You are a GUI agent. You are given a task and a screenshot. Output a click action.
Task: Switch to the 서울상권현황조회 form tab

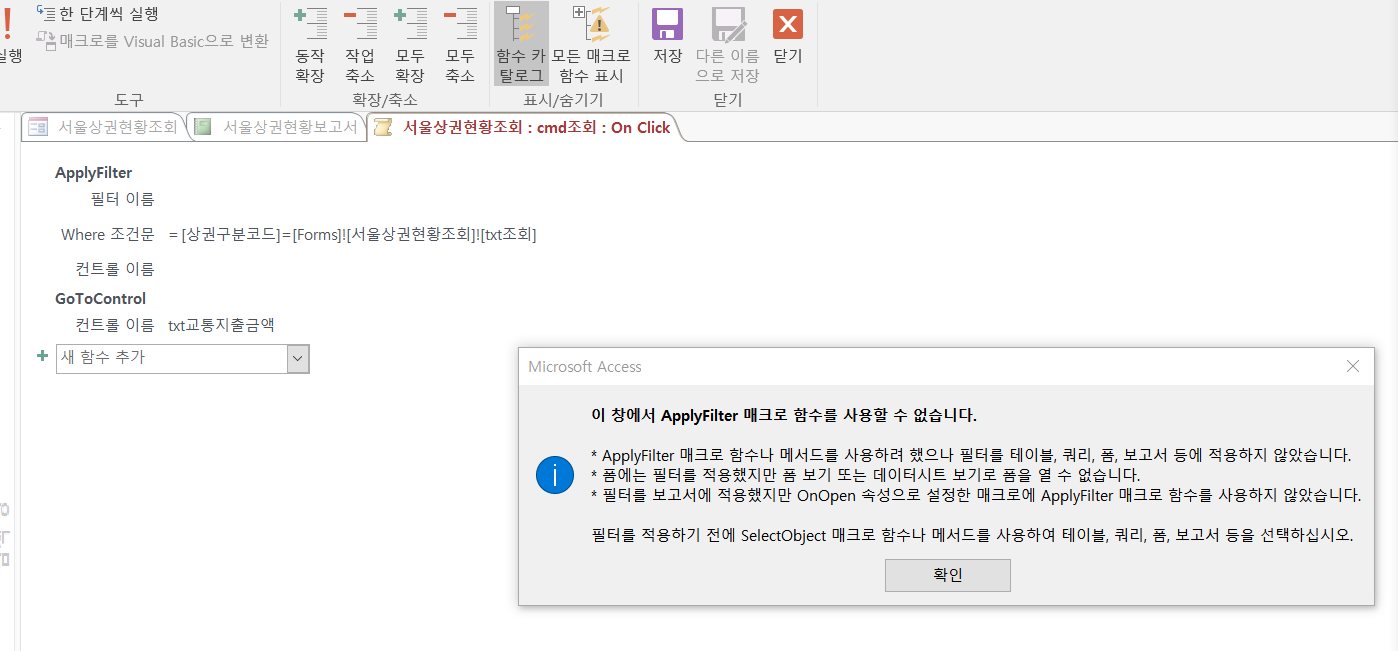105,127
